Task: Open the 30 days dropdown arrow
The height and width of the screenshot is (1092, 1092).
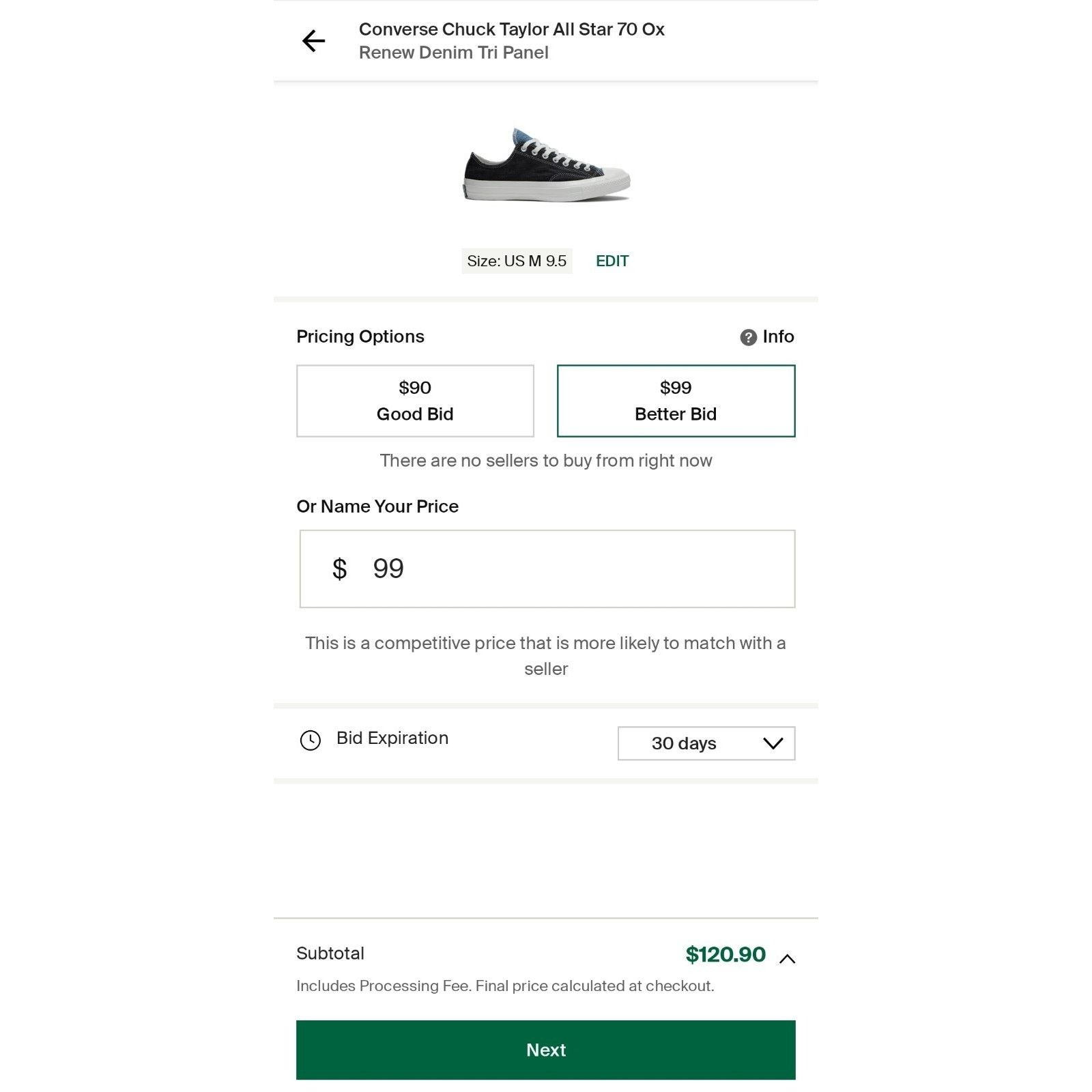Action: (x=773, y=743)
